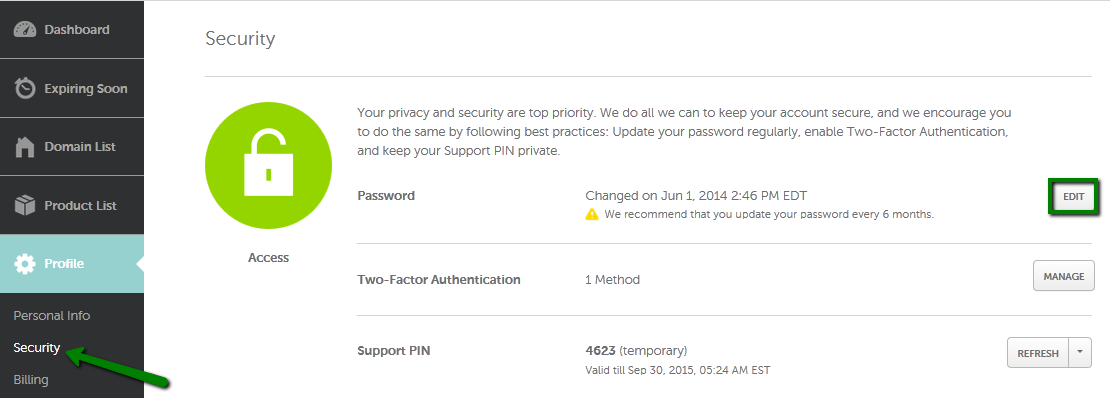Viewport: 1110px width, 398px height.
Task: Click the Profile gear icon
Action: click(x=25, y=264)
